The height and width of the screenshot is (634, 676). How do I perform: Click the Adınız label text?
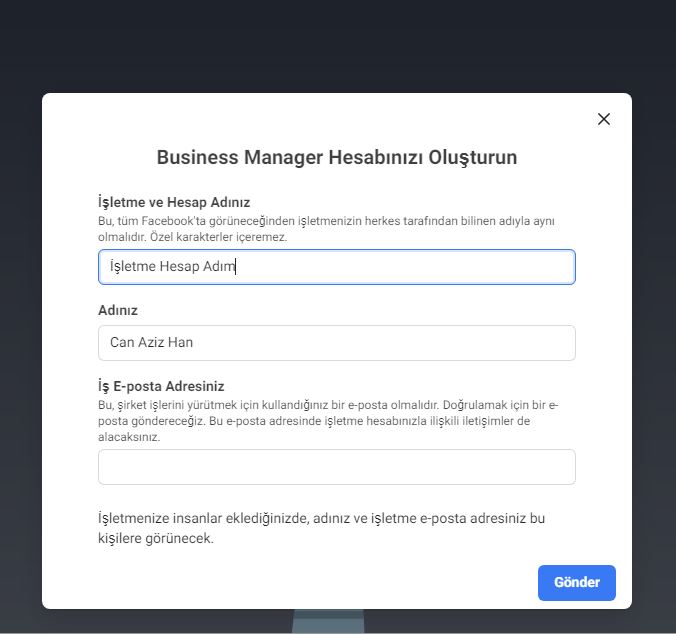point(118,310)
